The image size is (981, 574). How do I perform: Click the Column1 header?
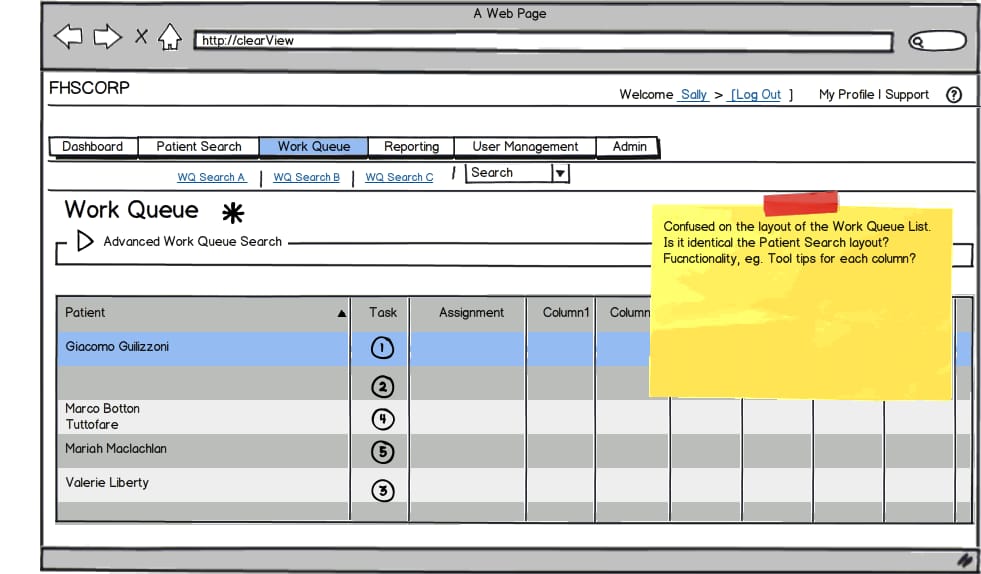point(566,312)
